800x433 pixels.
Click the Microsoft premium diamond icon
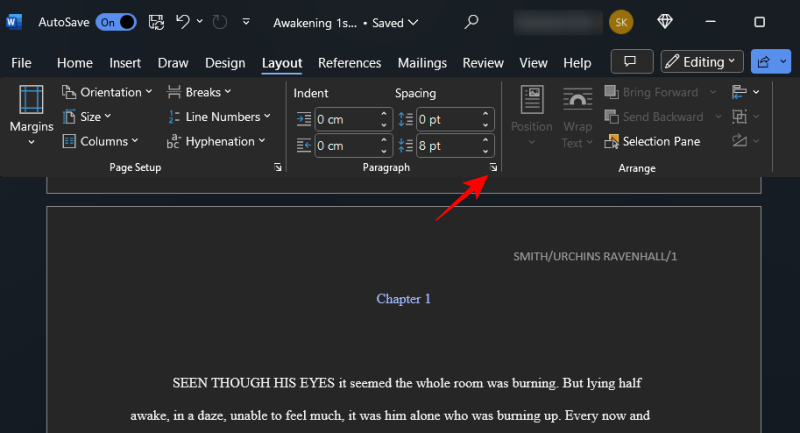[x=665, y=22]
